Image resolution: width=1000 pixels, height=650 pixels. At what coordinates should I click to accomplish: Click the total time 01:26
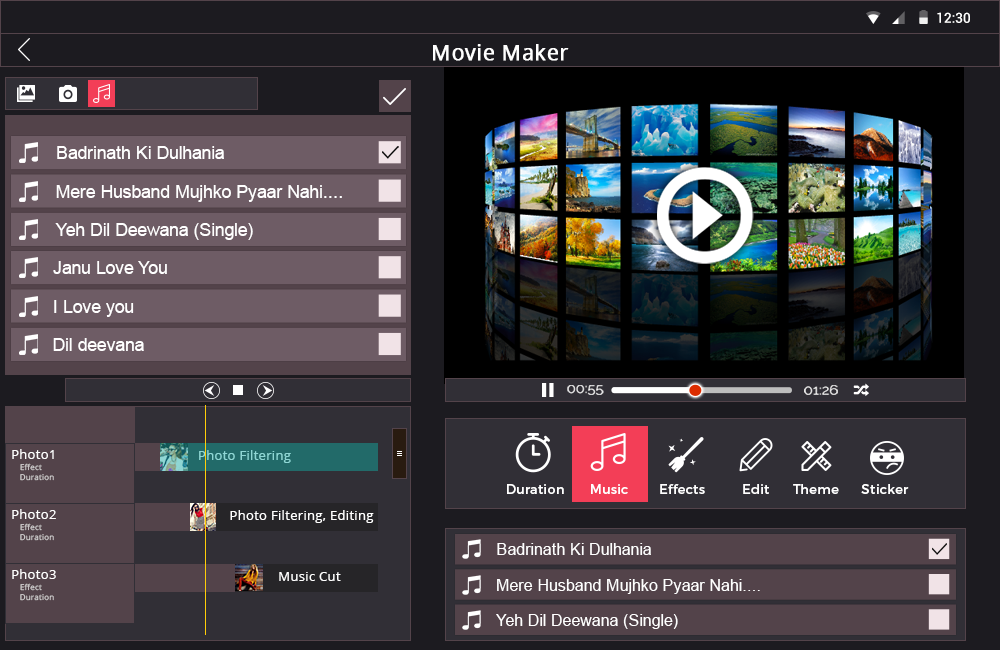821,390
